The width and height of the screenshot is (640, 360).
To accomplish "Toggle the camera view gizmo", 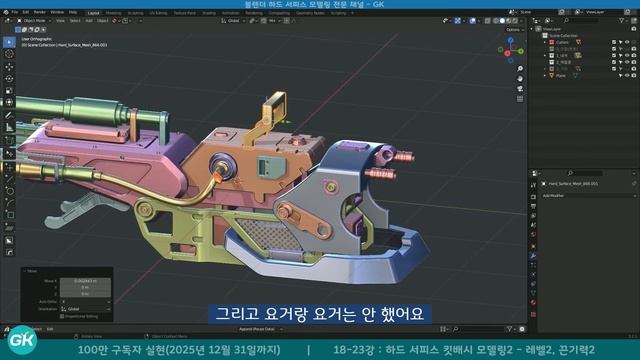I will pyautogui.click(x=520, y=89).
